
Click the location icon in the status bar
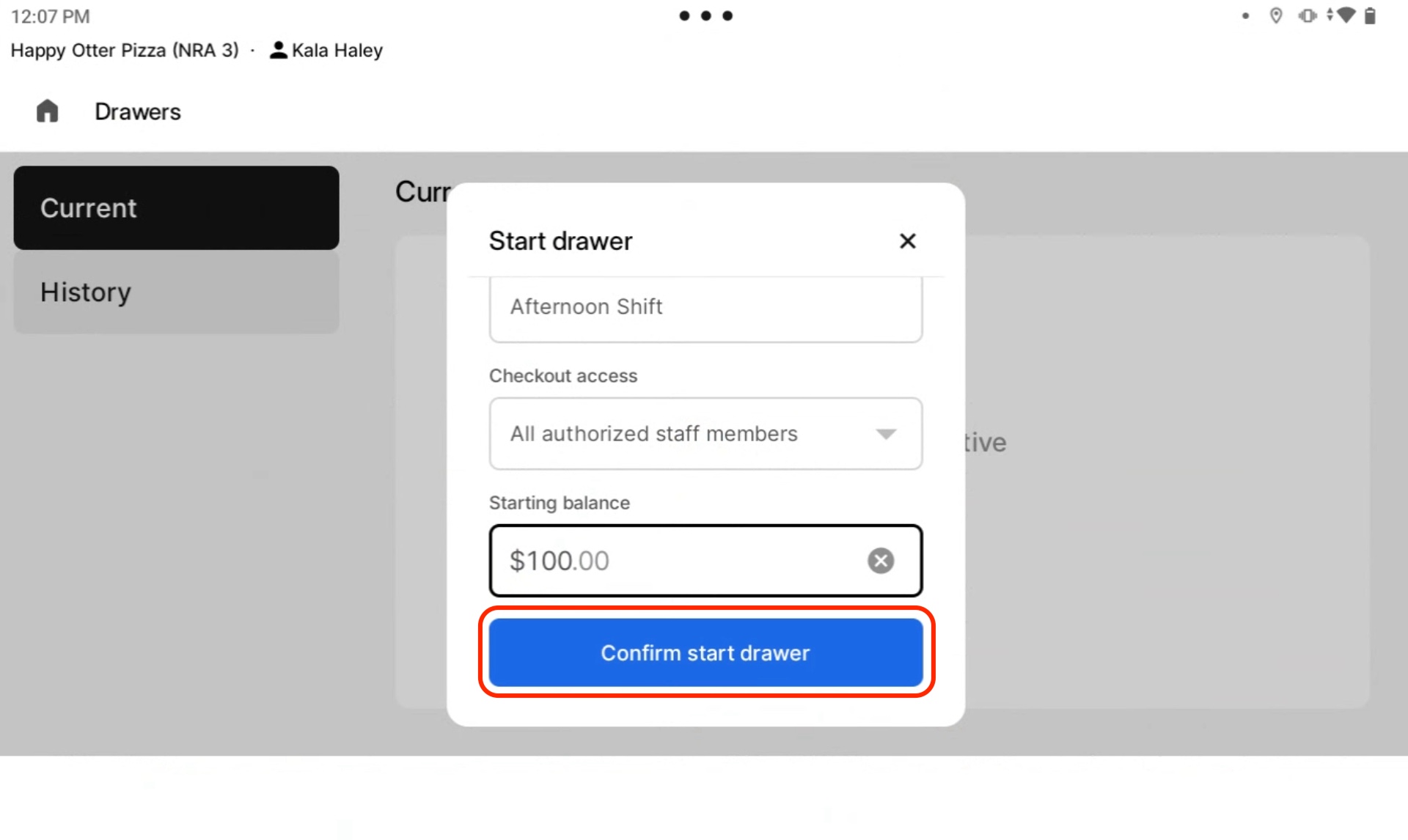click(x=1276, y=15)
